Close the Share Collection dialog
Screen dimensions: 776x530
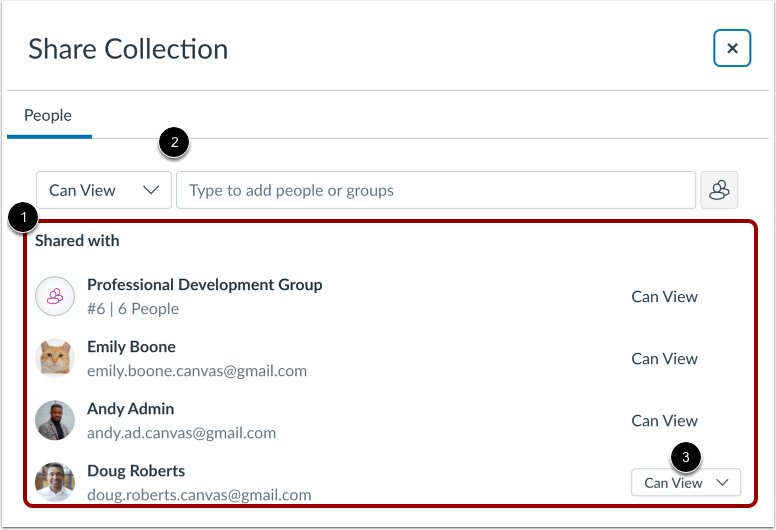(732, 48)
